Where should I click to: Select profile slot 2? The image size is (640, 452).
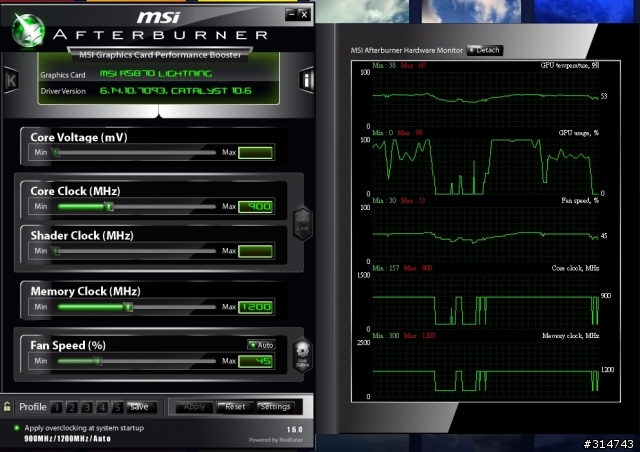[x=72, y=407]
